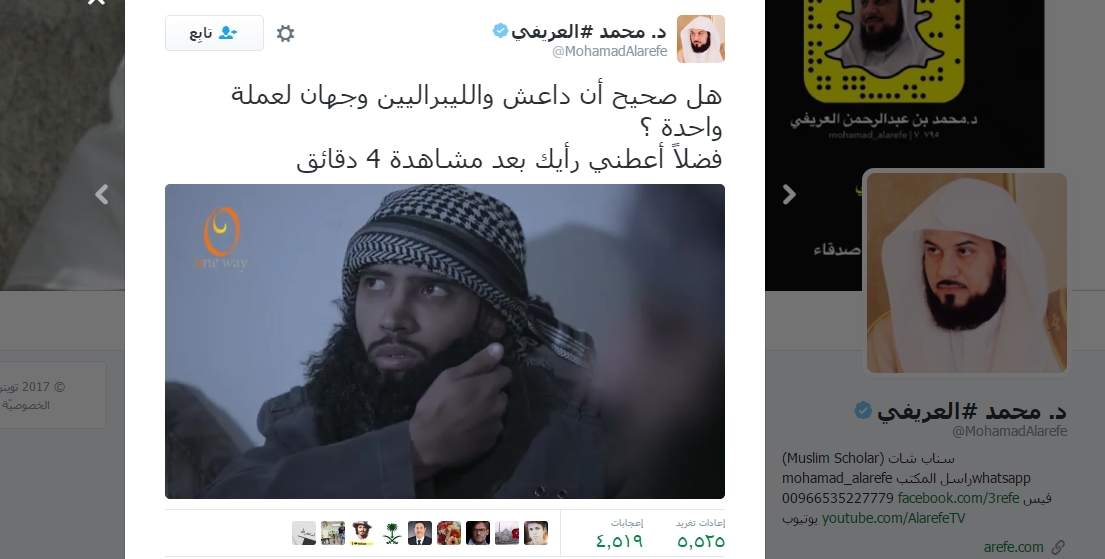Visit the arefe.com website link
Image resolution: width=1105 pixels, height=559 pixels.
[x=1013, y=547]
